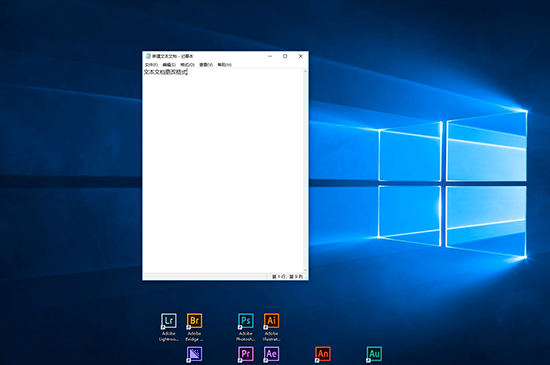Minimize the Notepad window

(270, 56)
